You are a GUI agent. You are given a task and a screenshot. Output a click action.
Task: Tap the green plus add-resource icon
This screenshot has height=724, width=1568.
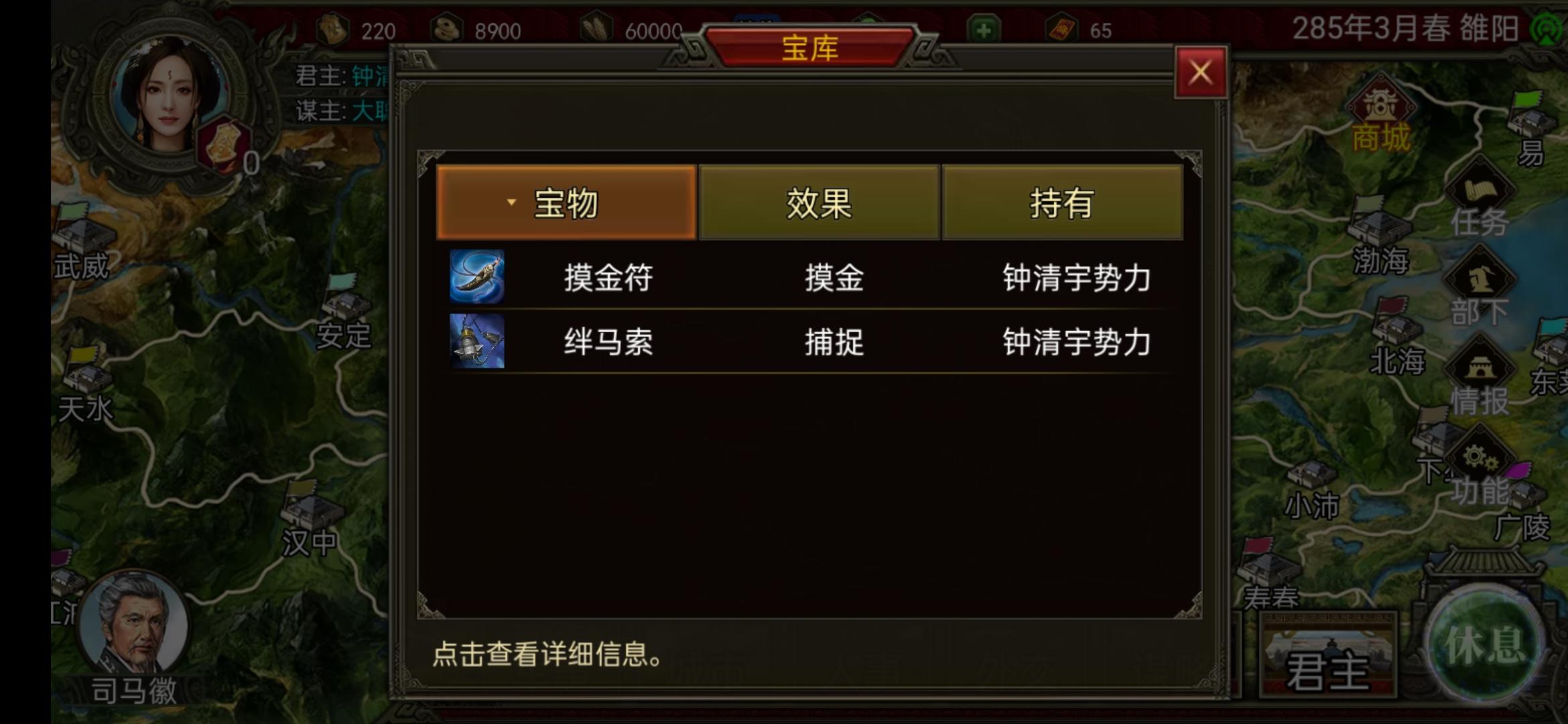984,30
